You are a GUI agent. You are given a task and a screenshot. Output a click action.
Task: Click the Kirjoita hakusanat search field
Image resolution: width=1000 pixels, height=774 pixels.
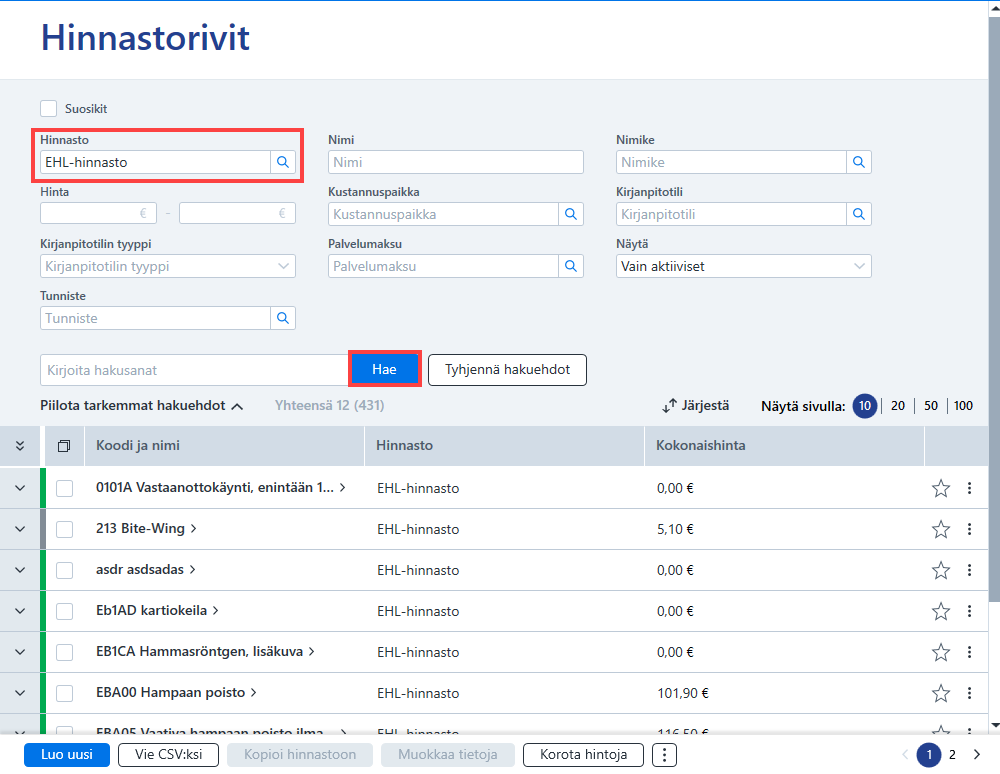pos(195,370)
